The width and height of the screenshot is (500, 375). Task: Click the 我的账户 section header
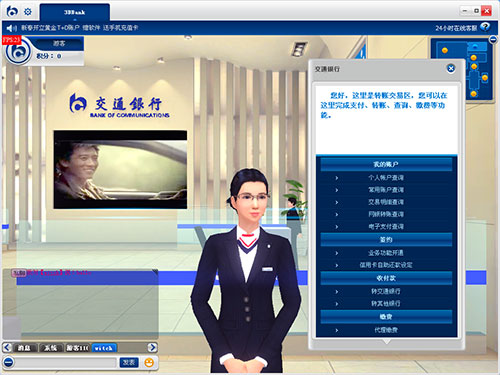386,164
